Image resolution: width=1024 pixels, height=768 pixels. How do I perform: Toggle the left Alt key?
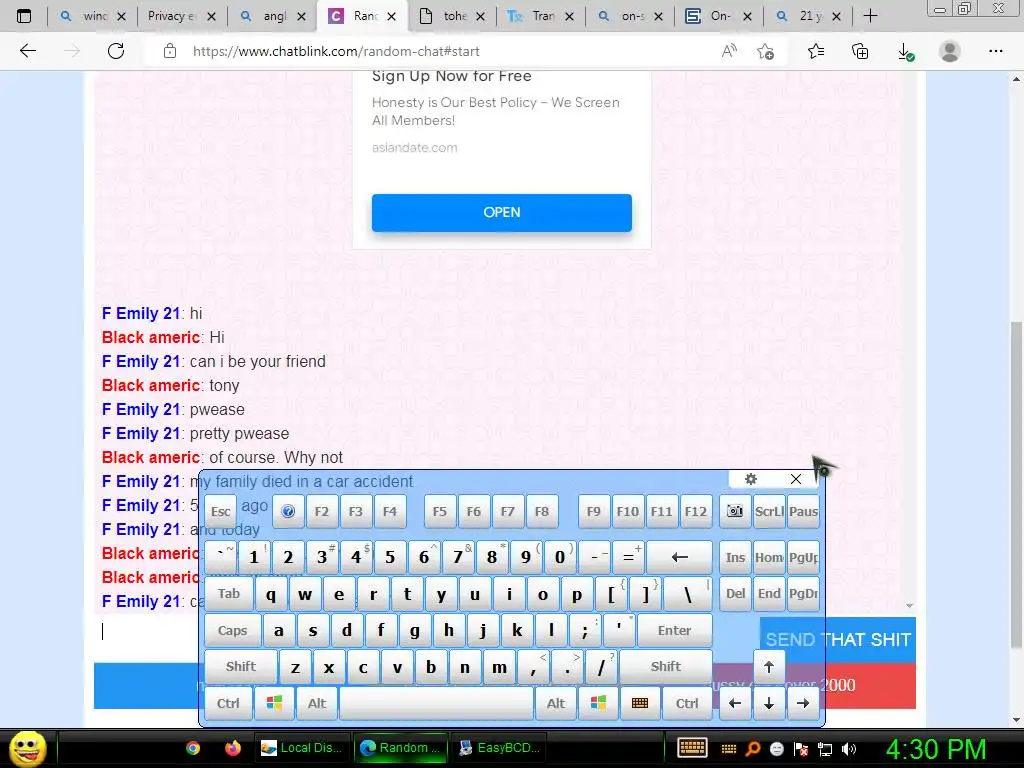(x=317, y=703)
